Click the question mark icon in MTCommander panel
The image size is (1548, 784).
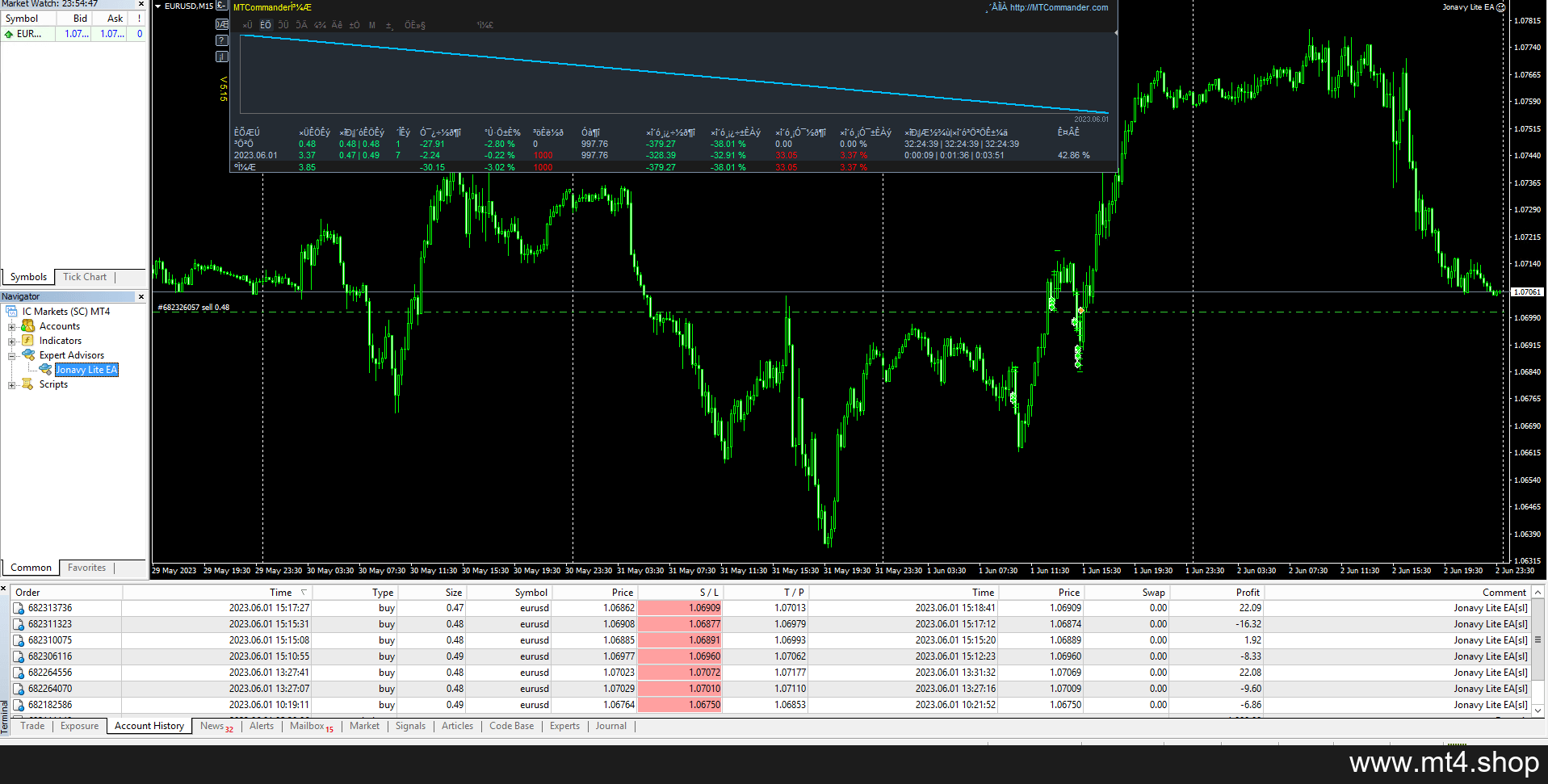(222, 40)
